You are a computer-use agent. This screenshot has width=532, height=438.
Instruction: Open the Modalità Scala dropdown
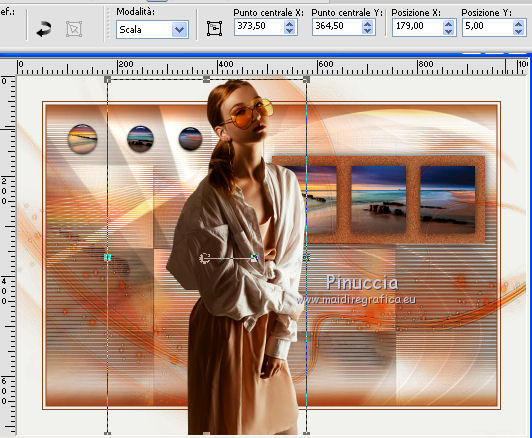pyautogui.click(x=179, y=30)
